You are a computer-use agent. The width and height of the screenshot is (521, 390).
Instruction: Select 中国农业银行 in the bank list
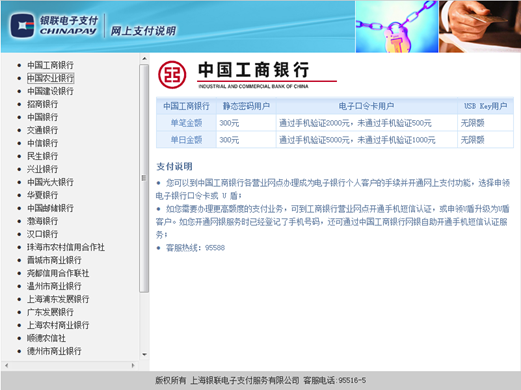[50, 78]
